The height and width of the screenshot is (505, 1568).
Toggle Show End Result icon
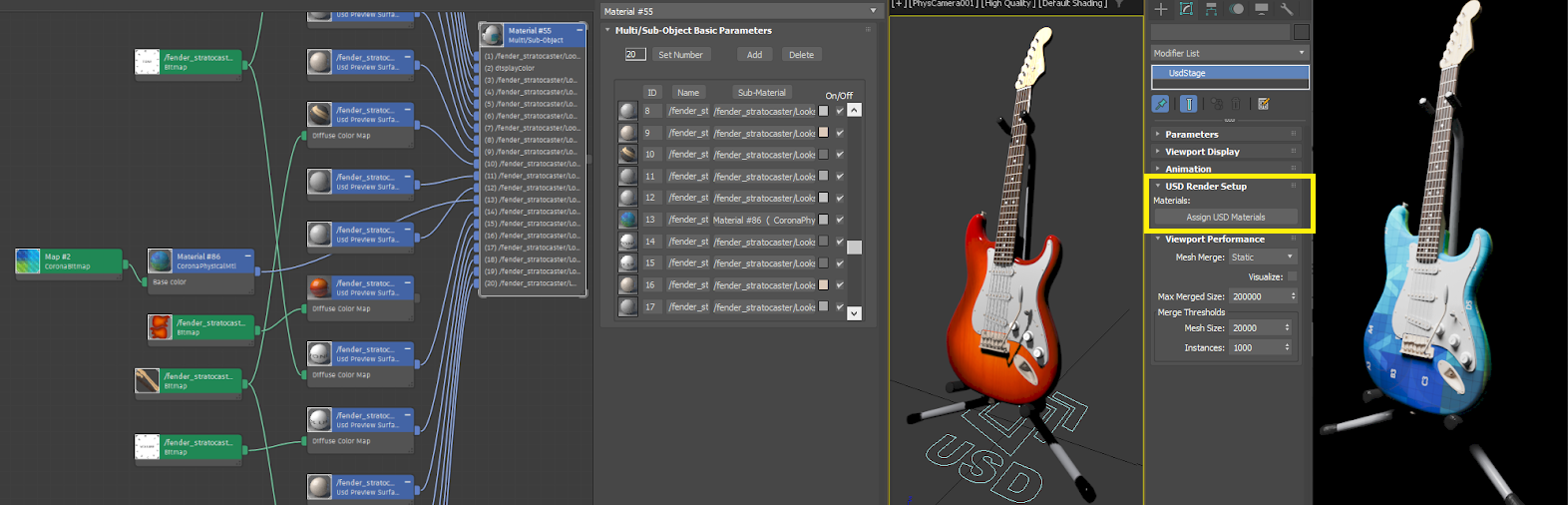tap(1189, 104)
